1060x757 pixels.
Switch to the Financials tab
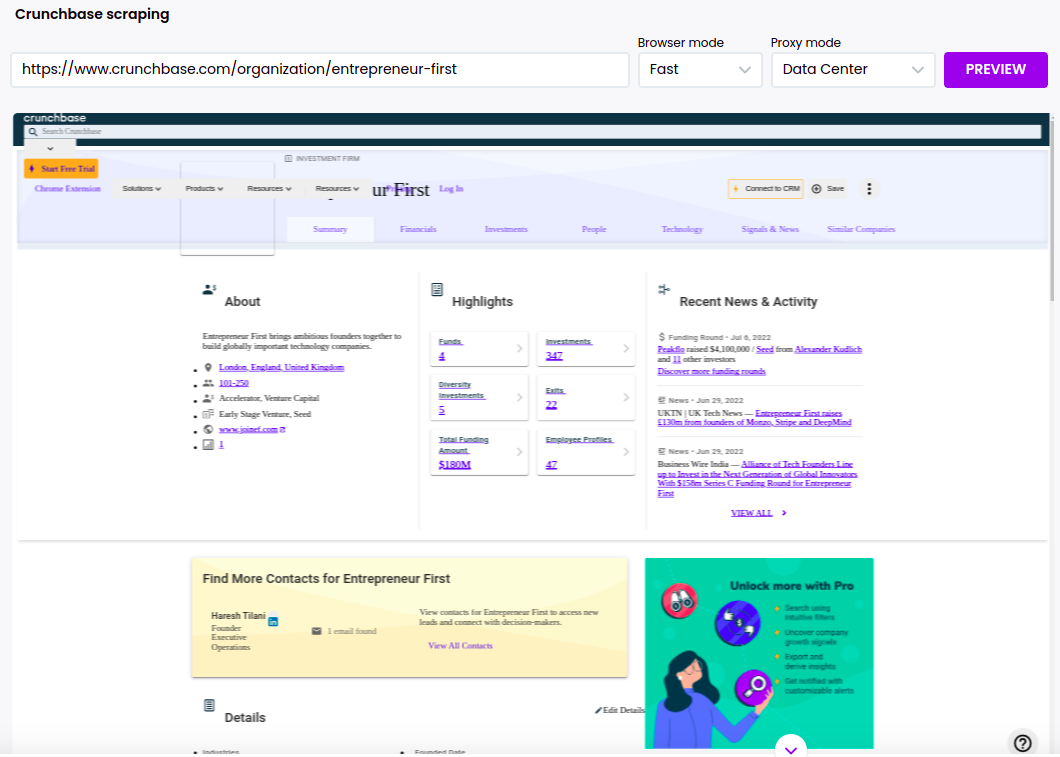click(x=418, y=229)
